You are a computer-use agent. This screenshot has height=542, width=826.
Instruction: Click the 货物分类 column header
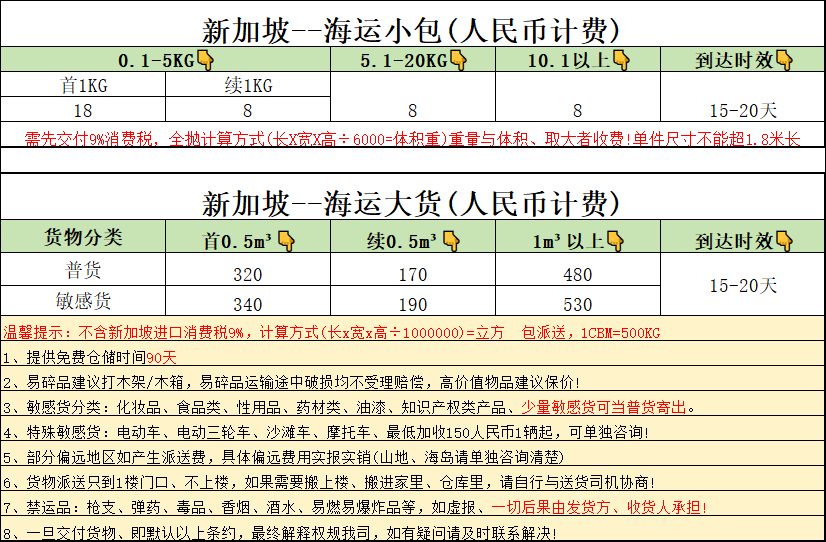pyautogui.click(x=83, y=239)
